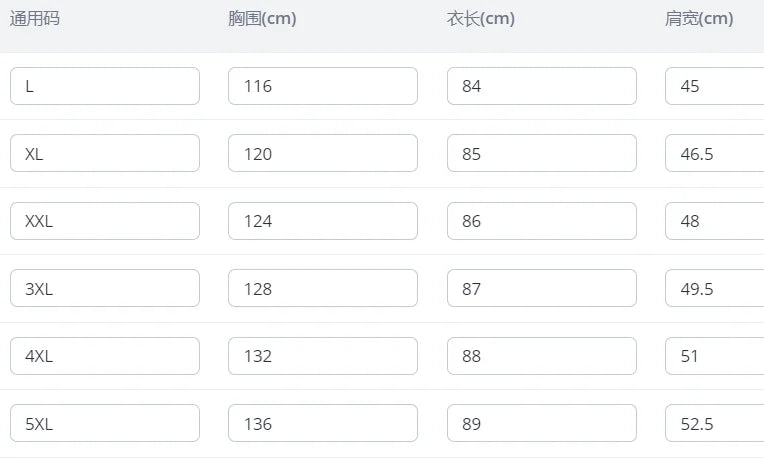Click the length field showing 84
764x459 pixels.
pos(541,86)
